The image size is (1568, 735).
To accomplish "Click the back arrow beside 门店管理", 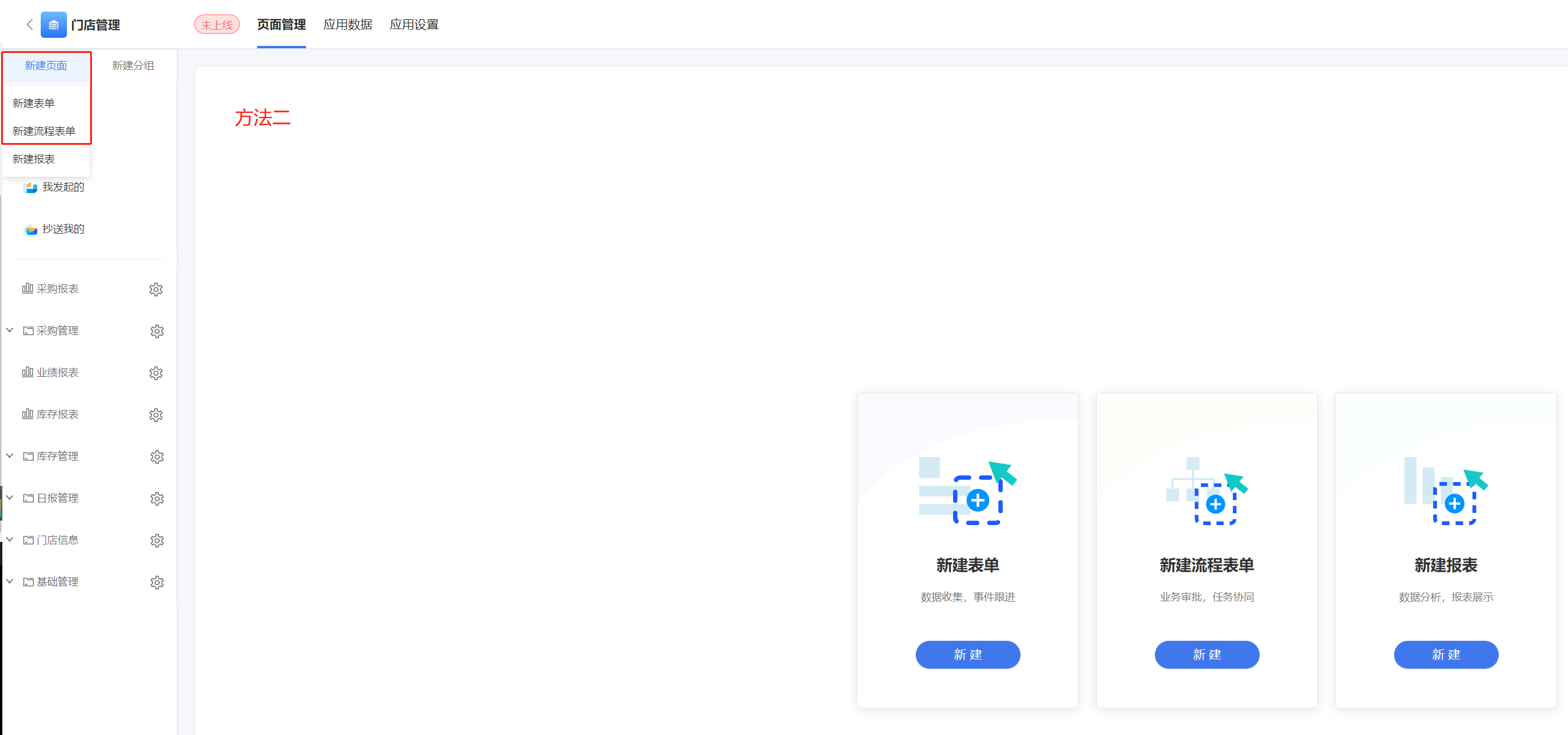I will coord(29,24).
